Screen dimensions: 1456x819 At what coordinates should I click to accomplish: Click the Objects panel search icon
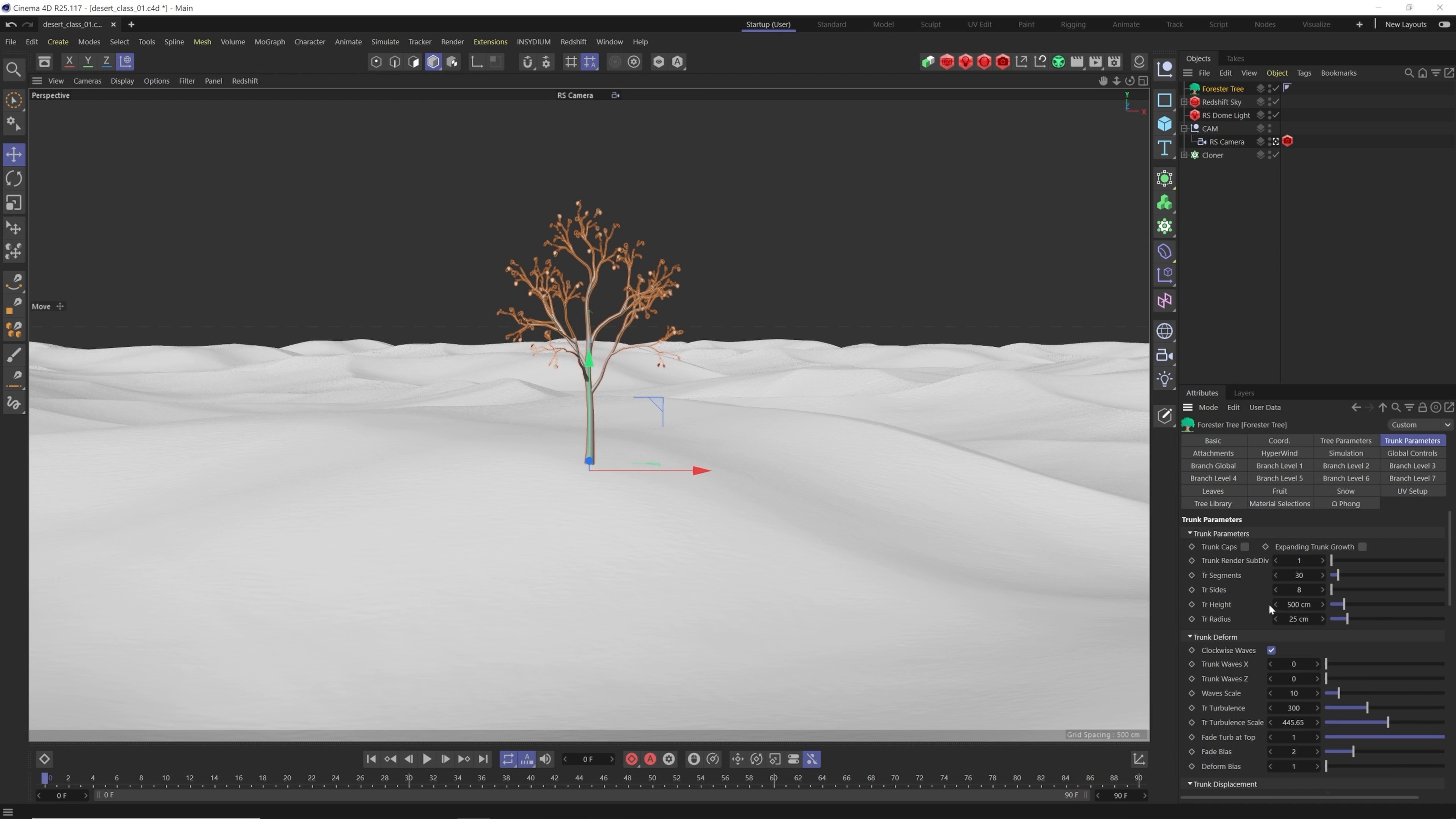point(1409,73)
